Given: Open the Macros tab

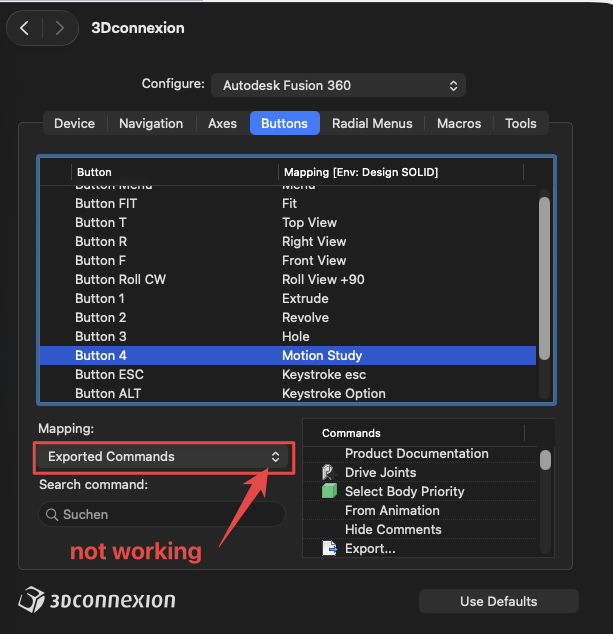Looking at the screenshot, I should coord(459,123).
